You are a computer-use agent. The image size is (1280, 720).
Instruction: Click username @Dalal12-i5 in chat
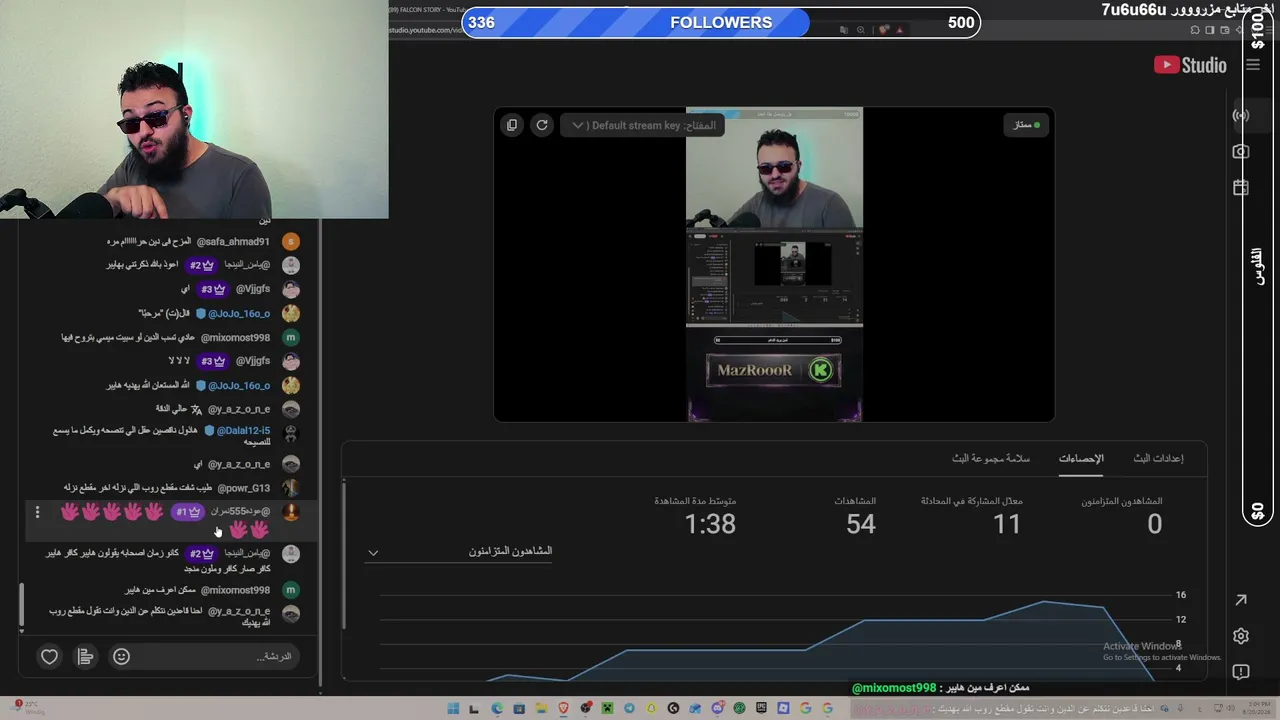pos(243,431)
